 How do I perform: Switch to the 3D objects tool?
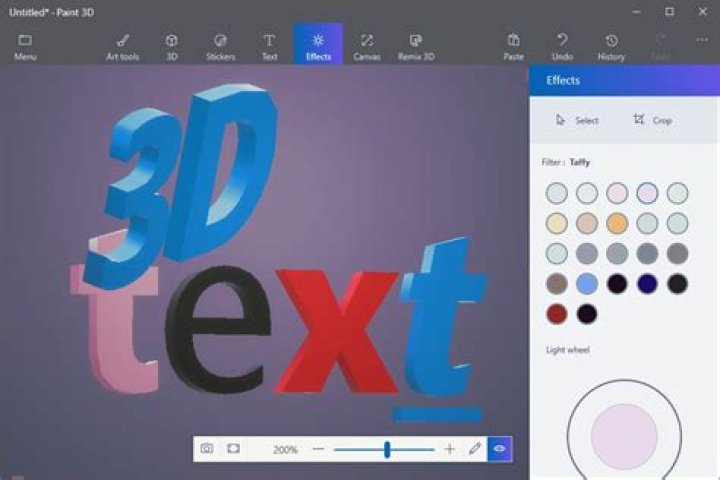tap(171, 46)
